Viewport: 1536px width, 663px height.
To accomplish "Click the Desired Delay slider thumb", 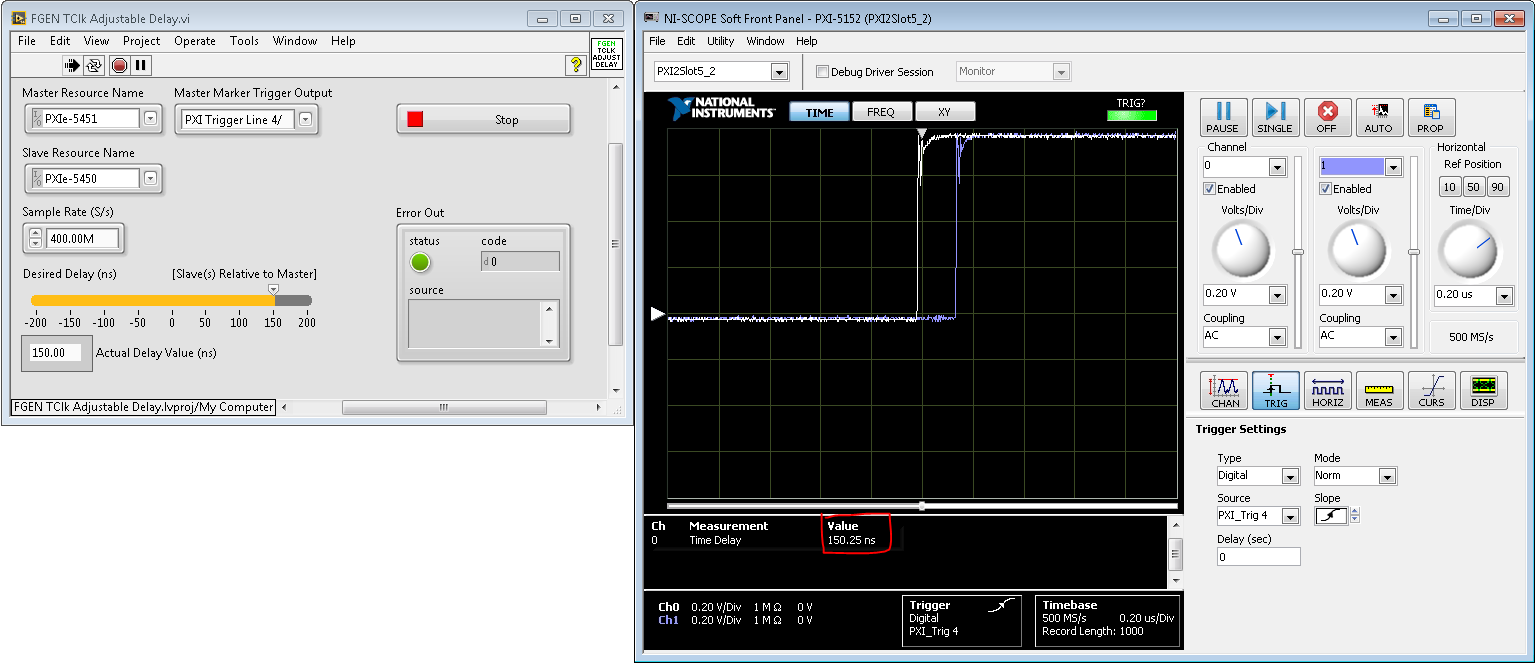I will 274,290.
